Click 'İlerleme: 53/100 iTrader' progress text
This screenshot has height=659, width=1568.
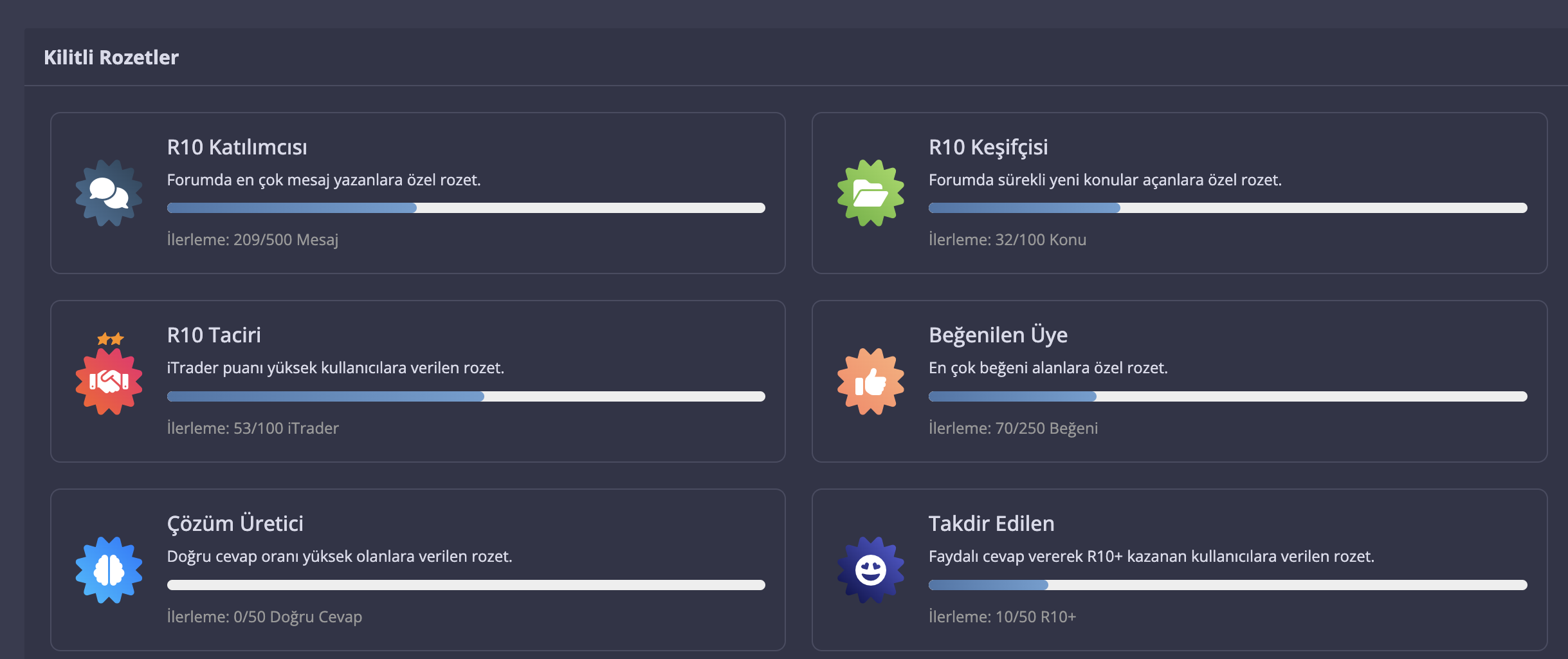point(253,428)
